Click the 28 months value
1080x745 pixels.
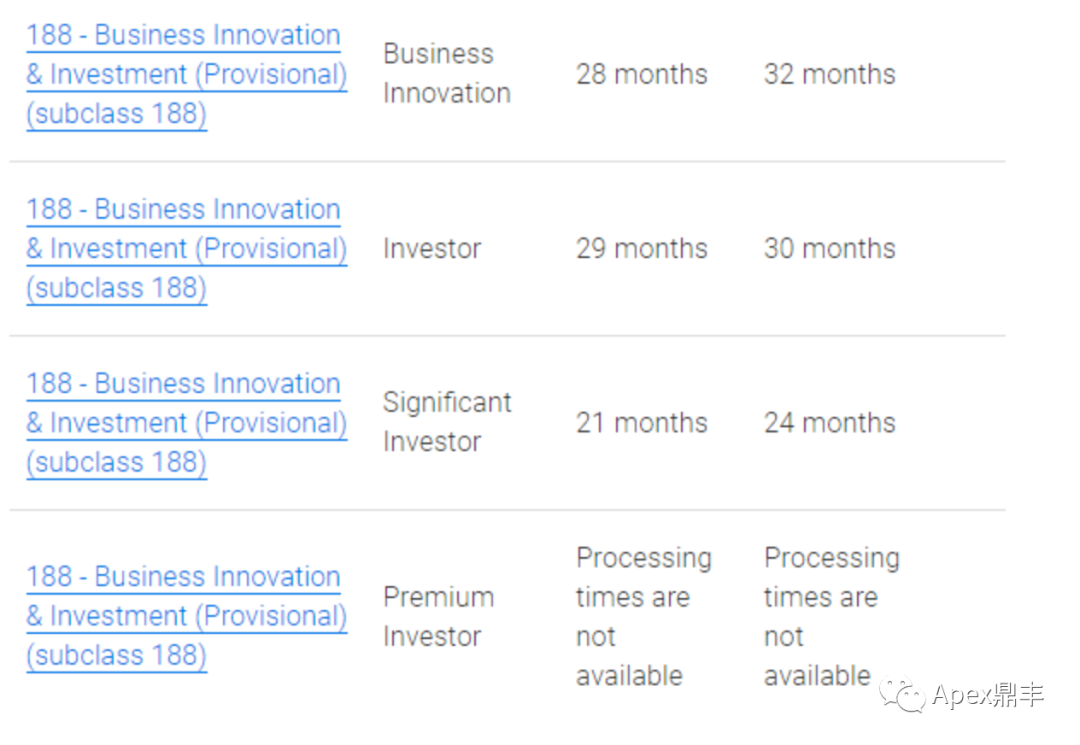(x=642, y=74)
